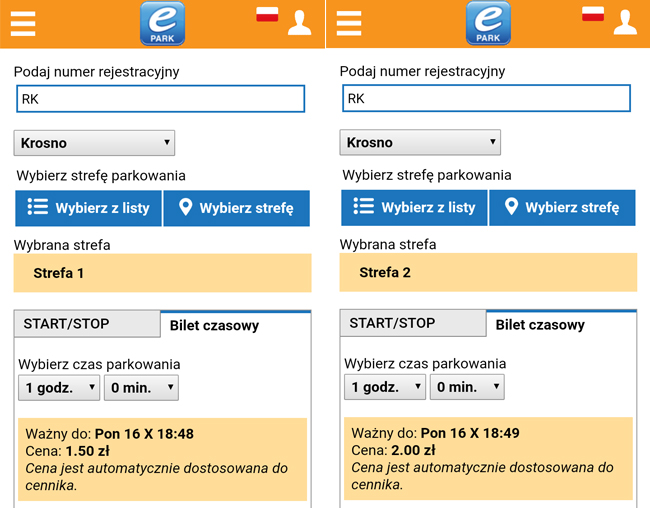The width and height of the screenshot is (650, 508).
Task: Open hours dropdown in Strefa 2 panel
Action: pyautogui.click(x=385, y=387)
